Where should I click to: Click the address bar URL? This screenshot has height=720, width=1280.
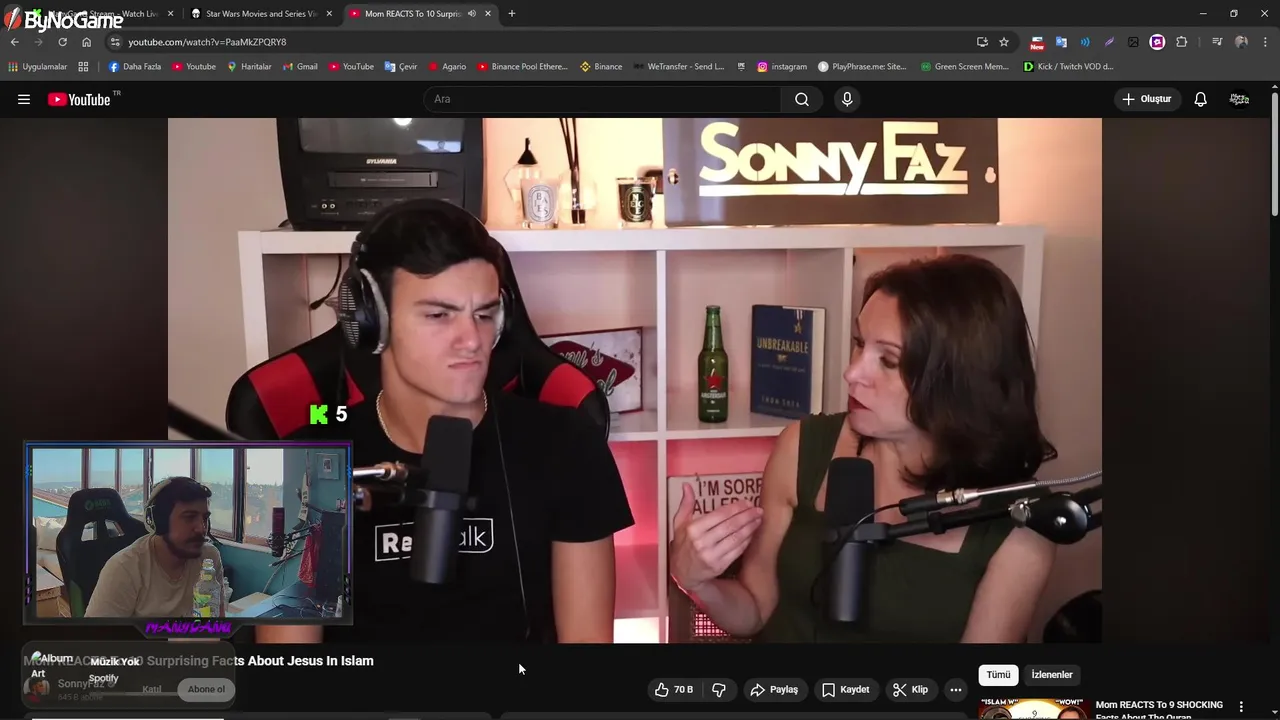(207, 42)
